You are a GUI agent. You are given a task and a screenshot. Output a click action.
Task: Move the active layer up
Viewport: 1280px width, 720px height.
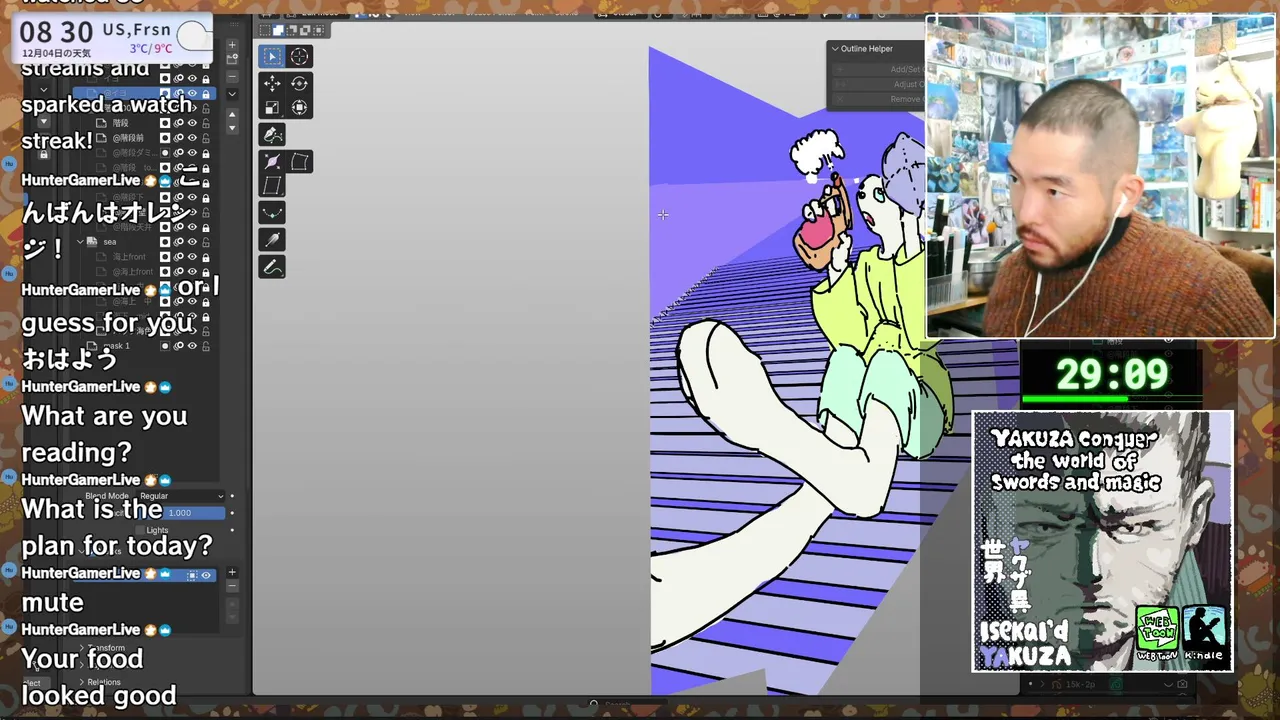tap(232, 113)
